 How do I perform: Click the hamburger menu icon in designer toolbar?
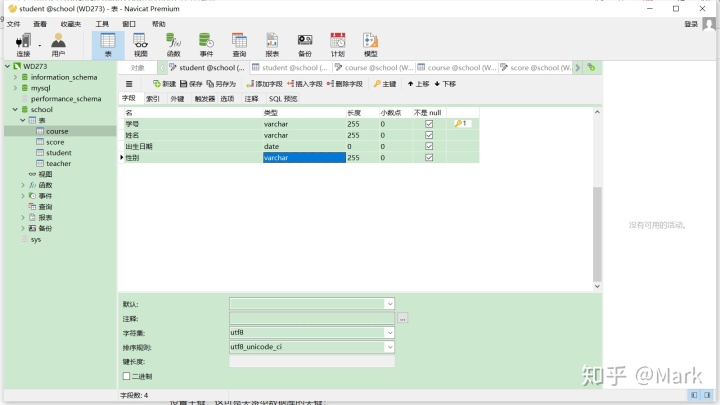(129, 84)
